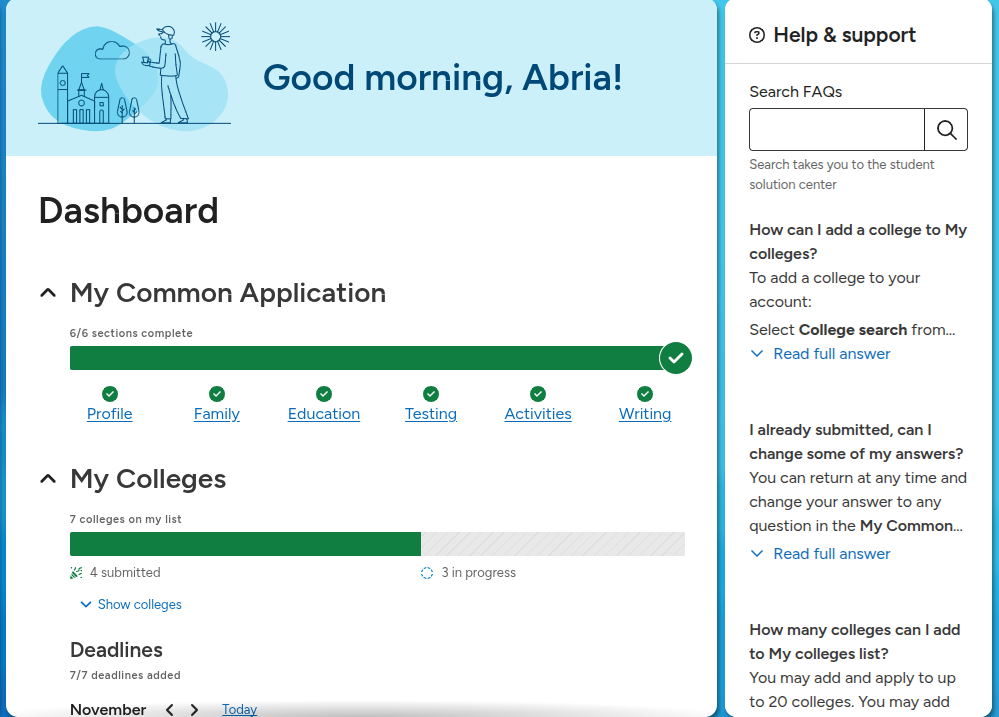Click the FAQ search magnifier button
999x717 pixels.
(x=946, y=129)
